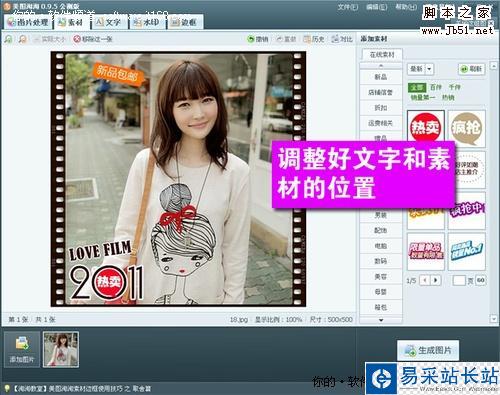Click the zoom in magnifier icon
The width and height of the screenshot is (500, 395).
point(9,39)
